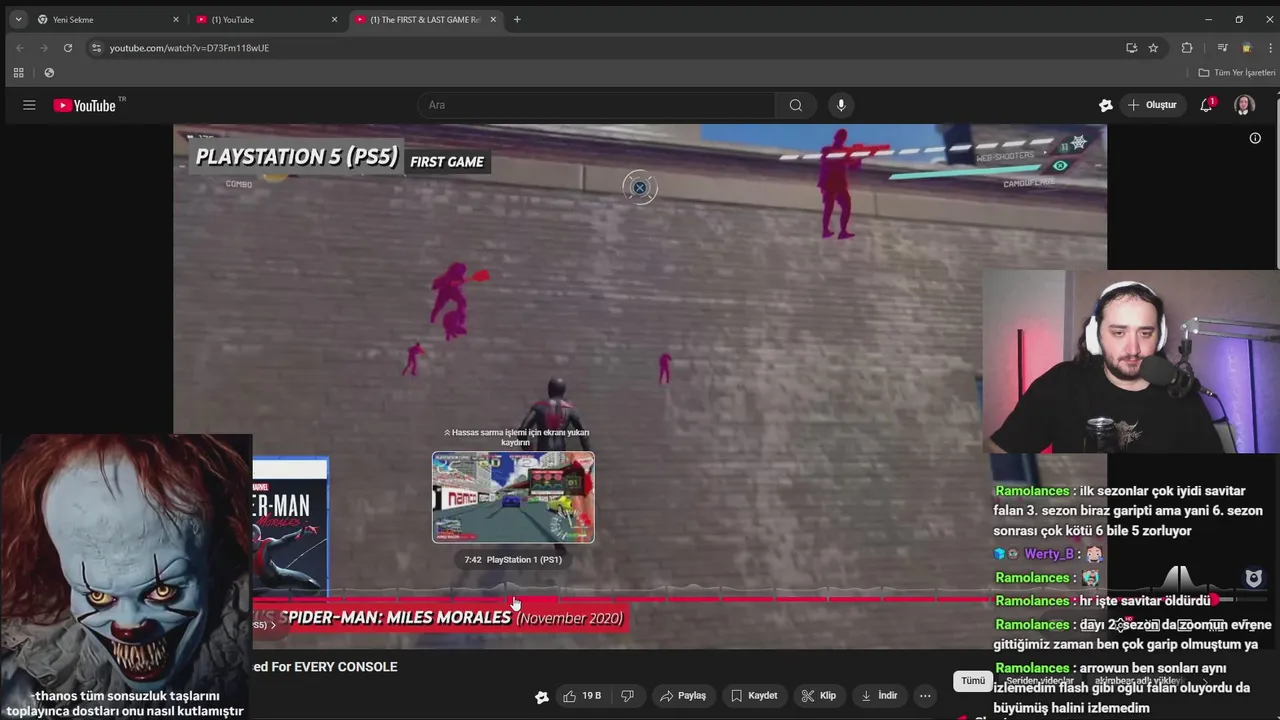Viewport: 1280px width, 720px height.
Task: Click the site info icon in address bar
Action: click(x=96, y=47)
